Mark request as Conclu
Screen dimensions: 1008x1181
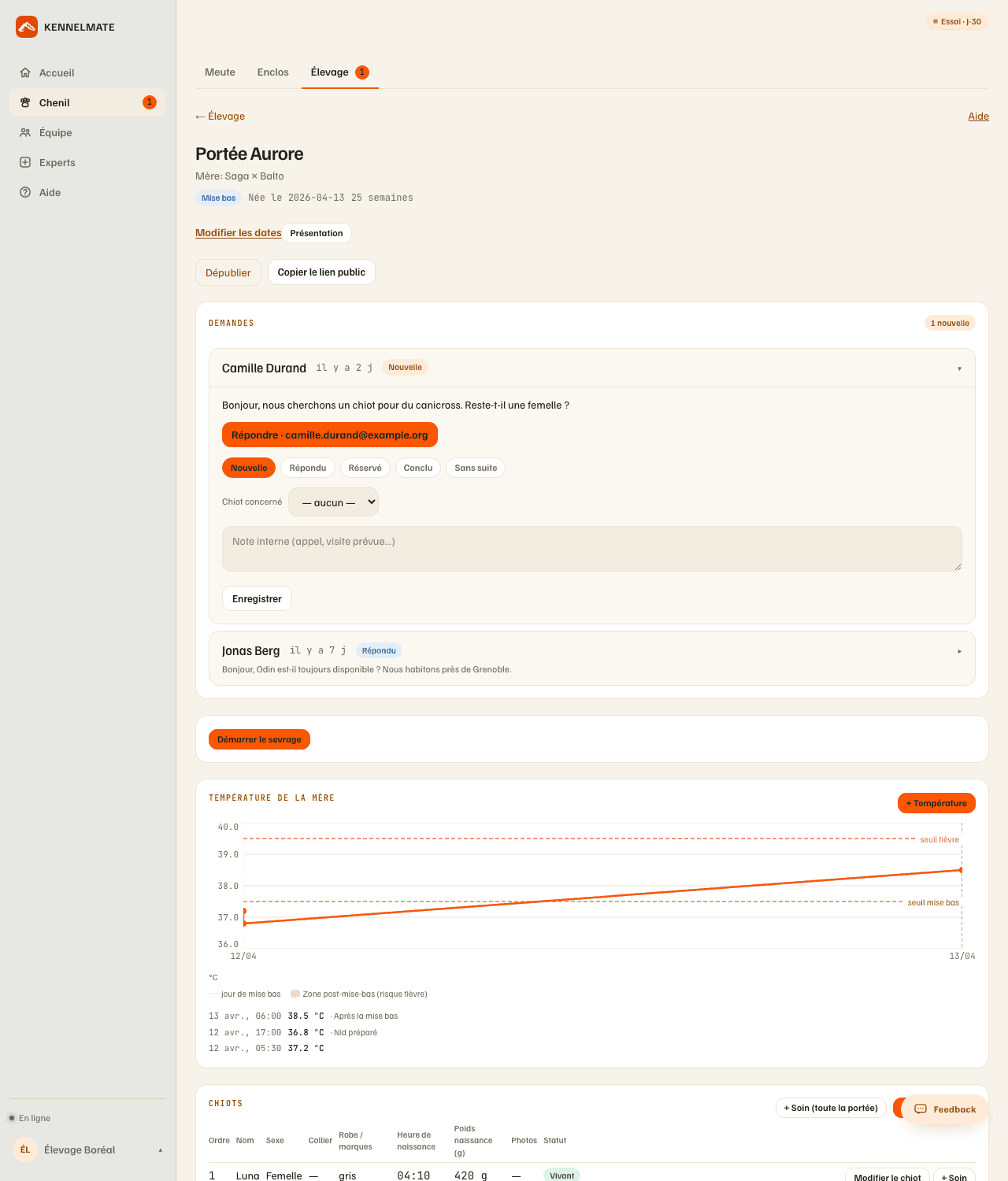tap(418, 468)
